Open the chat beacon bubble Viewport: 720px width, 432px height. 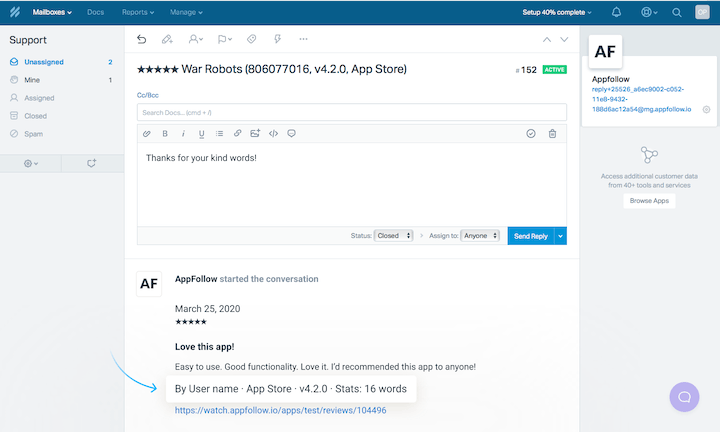684,397
